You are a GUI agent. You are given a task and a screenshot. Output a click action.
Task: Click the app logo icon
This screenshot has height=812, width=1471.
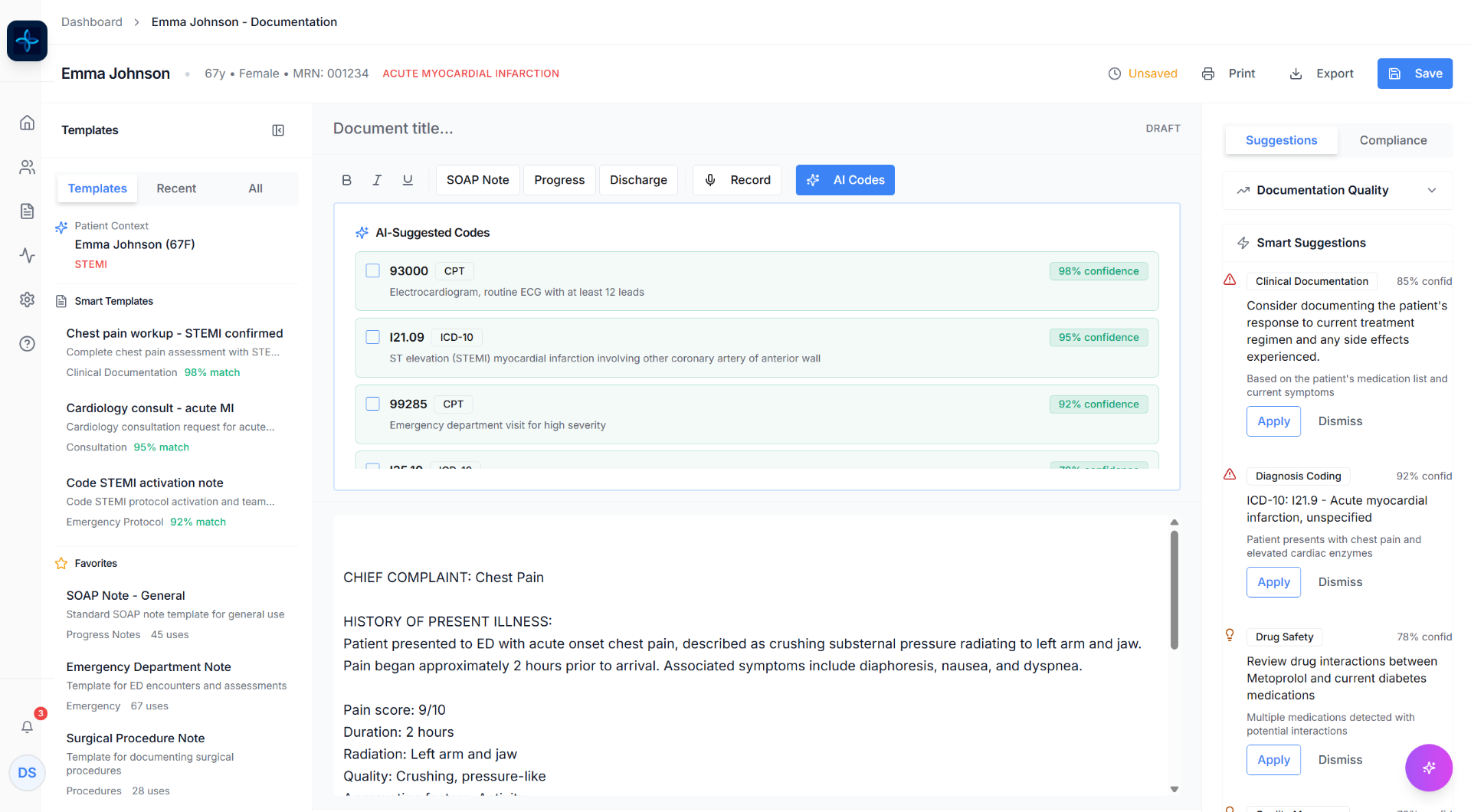[27, 41]
